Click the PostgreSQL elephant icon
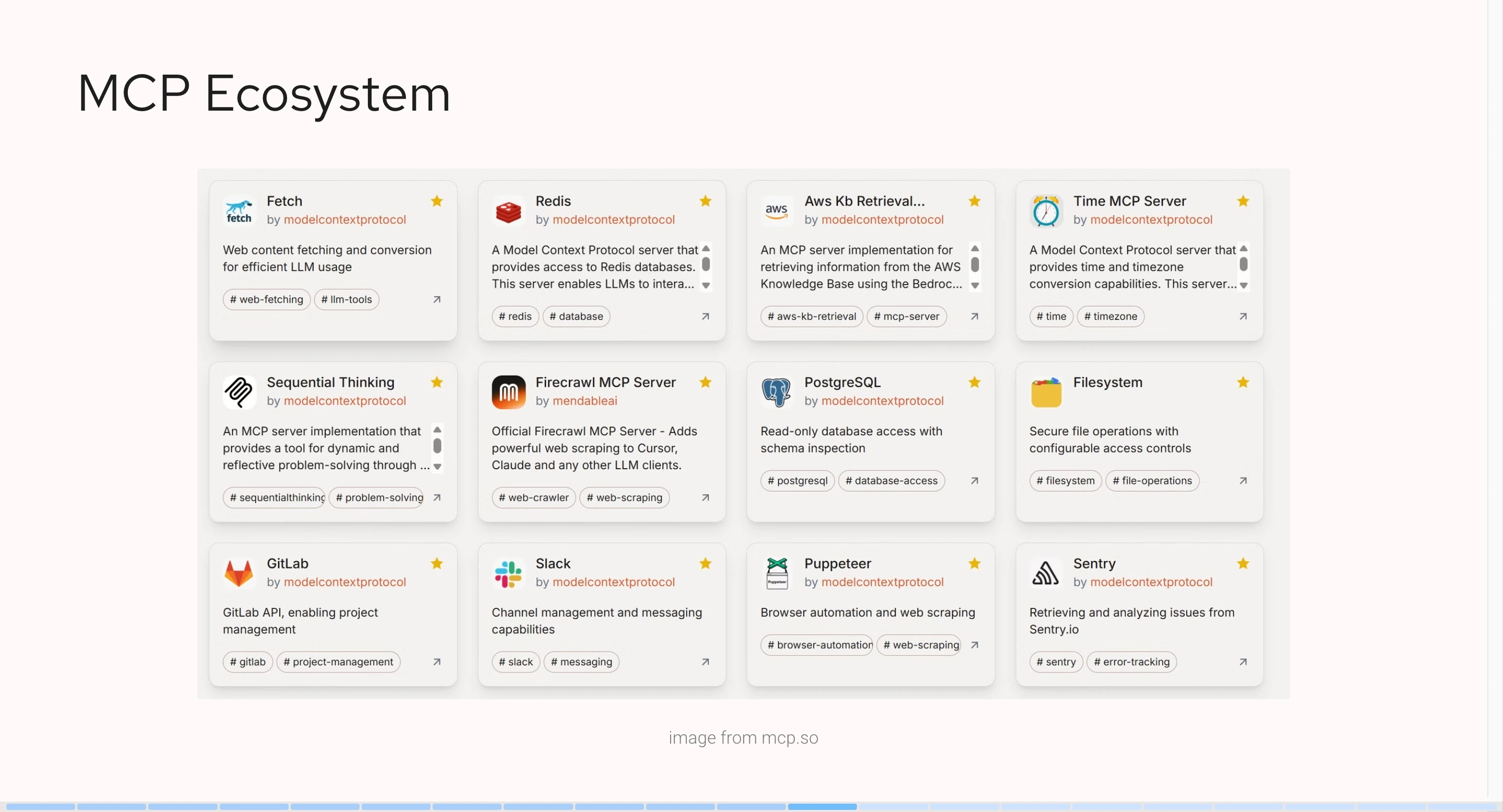 pos(777,392)
